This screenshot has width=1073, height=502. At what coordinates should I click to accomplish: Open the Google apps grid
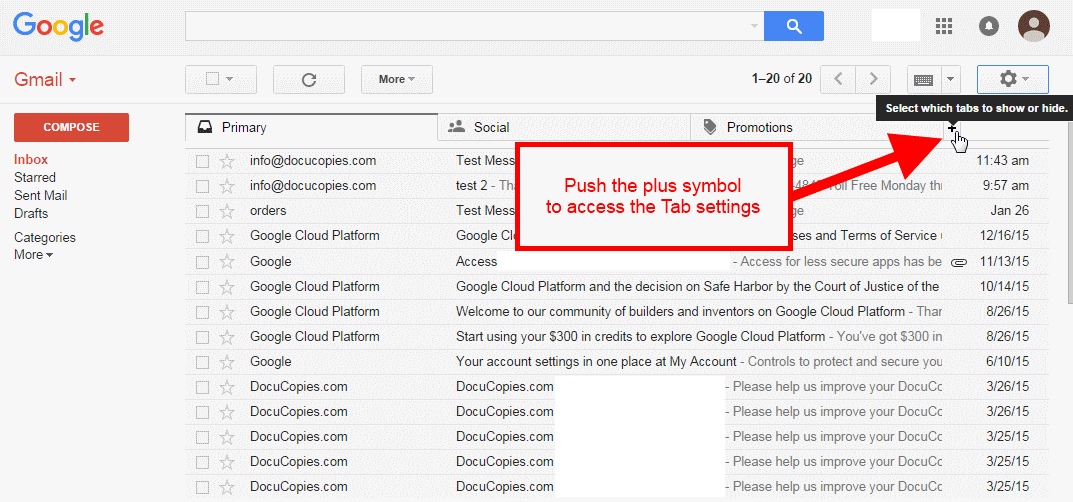943,26
